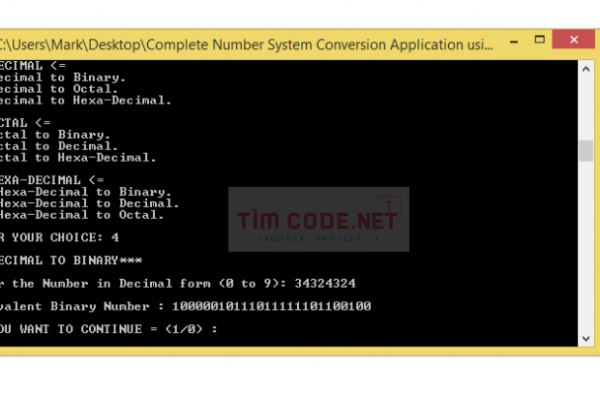Click the scrollbar down arrow
The image size is (600, 400).
pyautogui.click(x=586, y=338)
